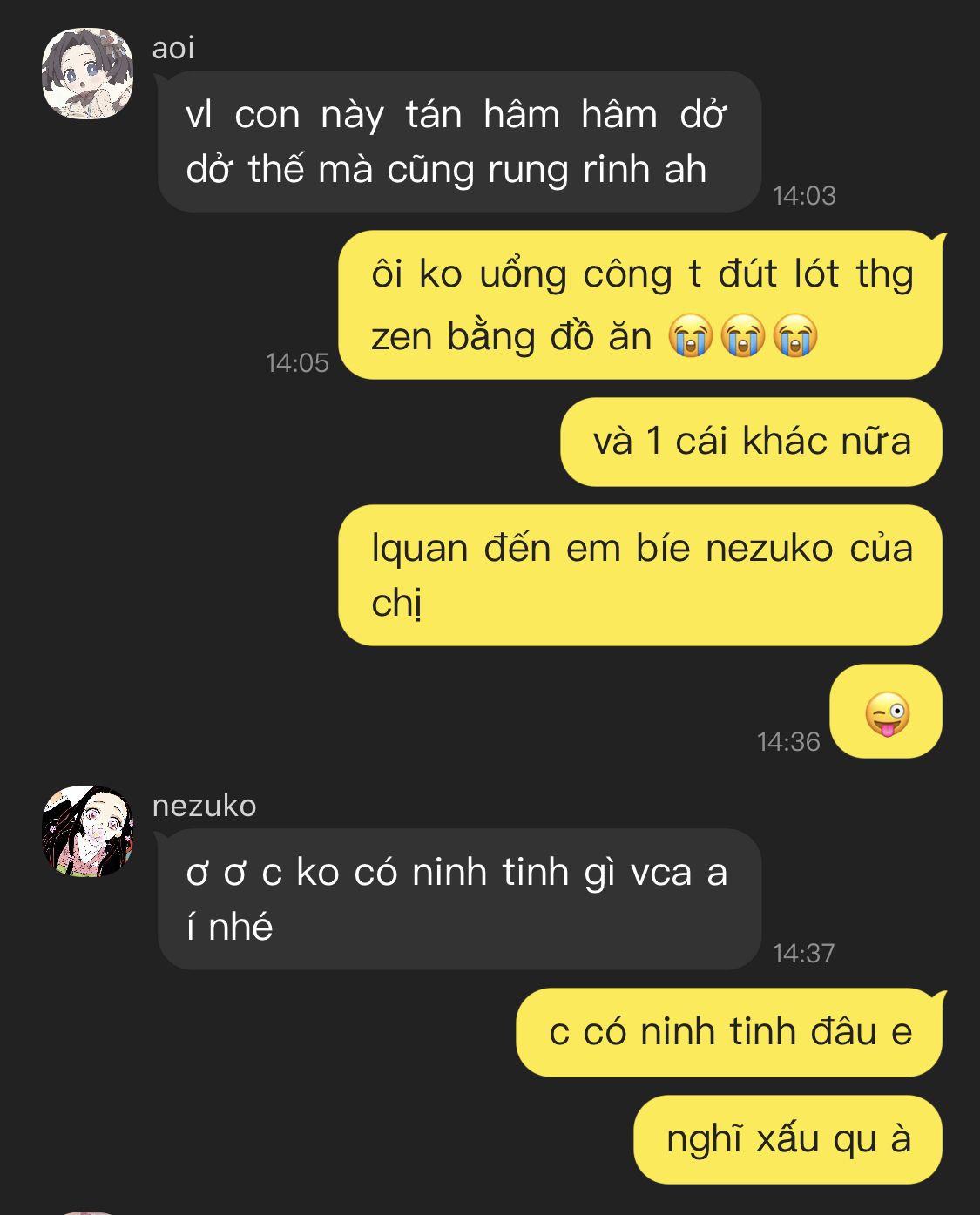This screenshot has width=980, height=1215.
Task: Tap the last crying face emoji
Action: [x=794, y=336]
